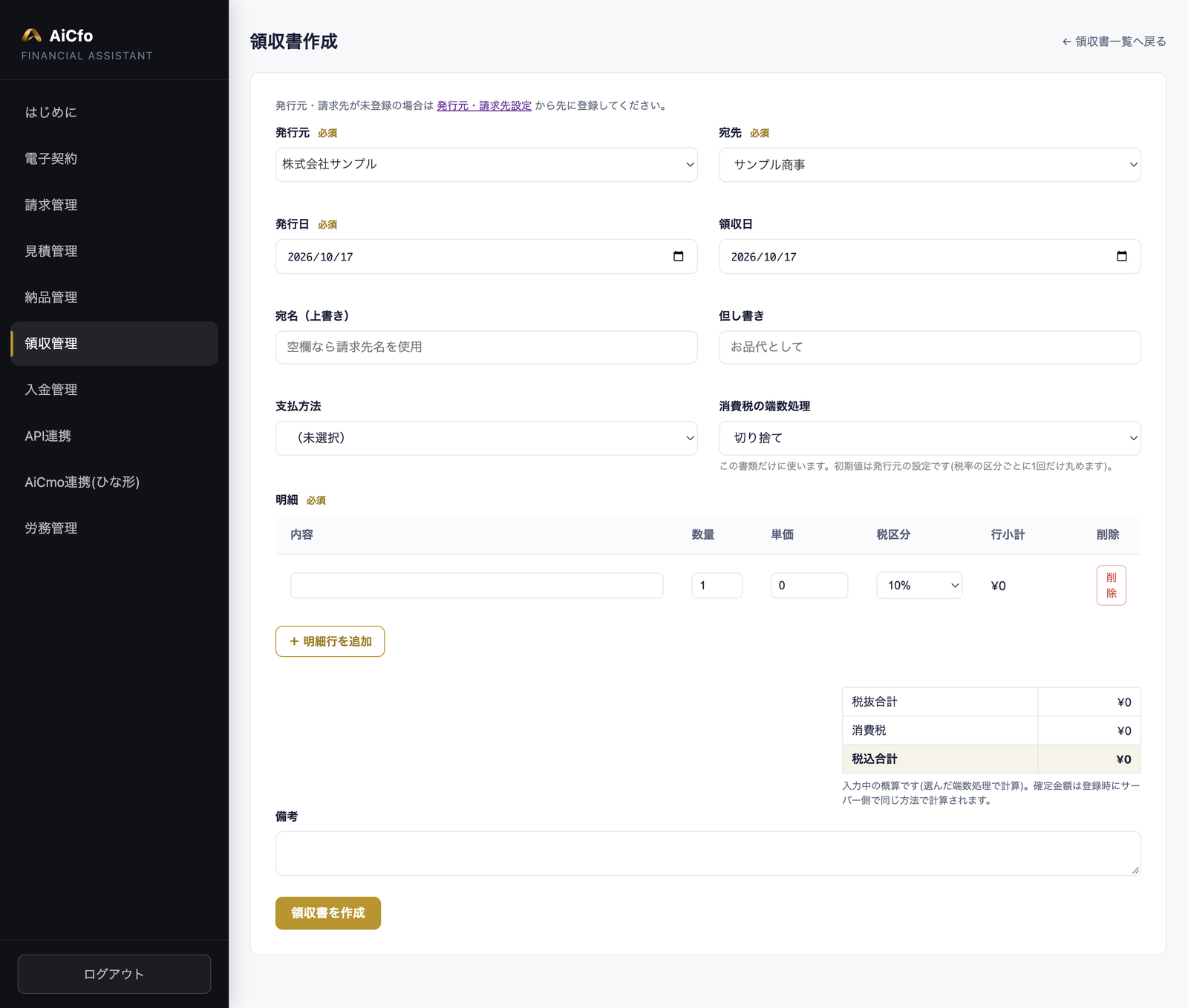
Task: Click the AiCfo logo icon
Action: pos(31,35)
